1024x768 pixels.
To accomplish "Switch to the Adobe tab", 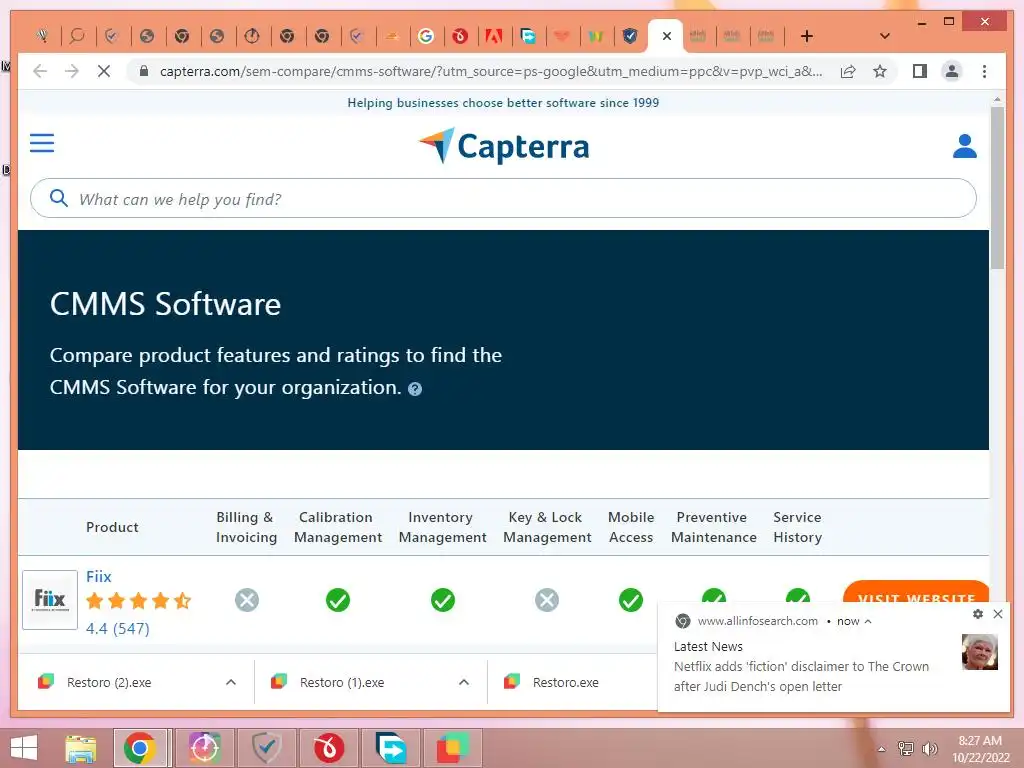I will pyautogui.click(x=494, y=36).
